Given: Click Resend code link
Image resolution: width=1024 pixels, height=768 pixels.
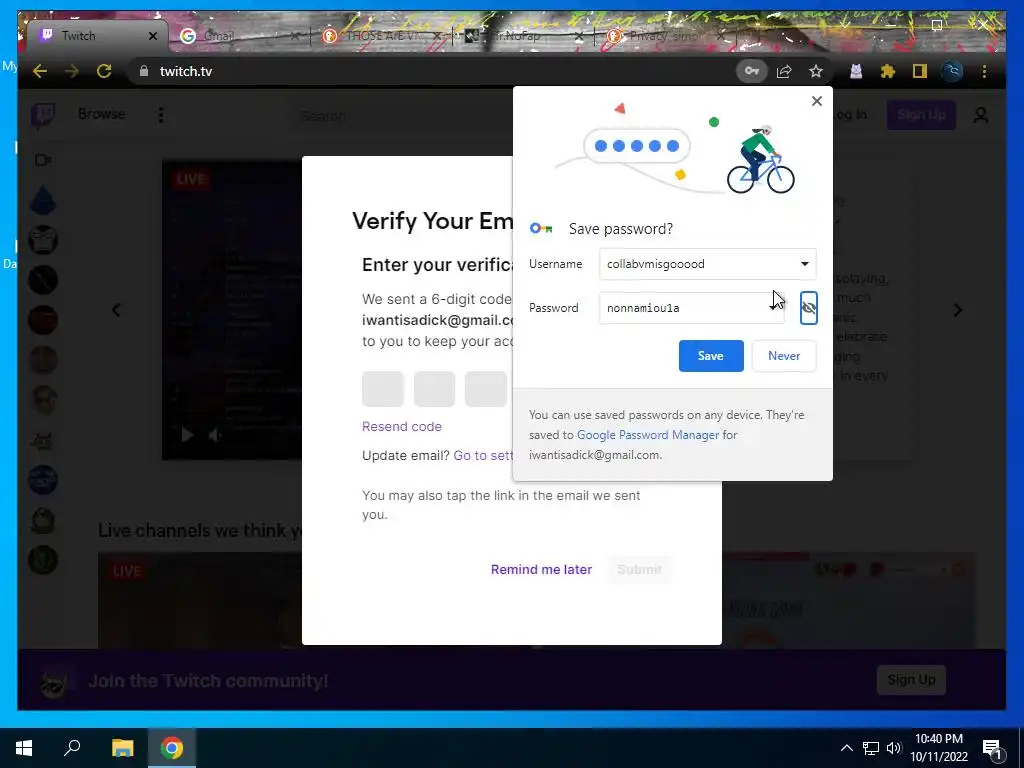Looking at the screenshot, I should click(402, 426).
